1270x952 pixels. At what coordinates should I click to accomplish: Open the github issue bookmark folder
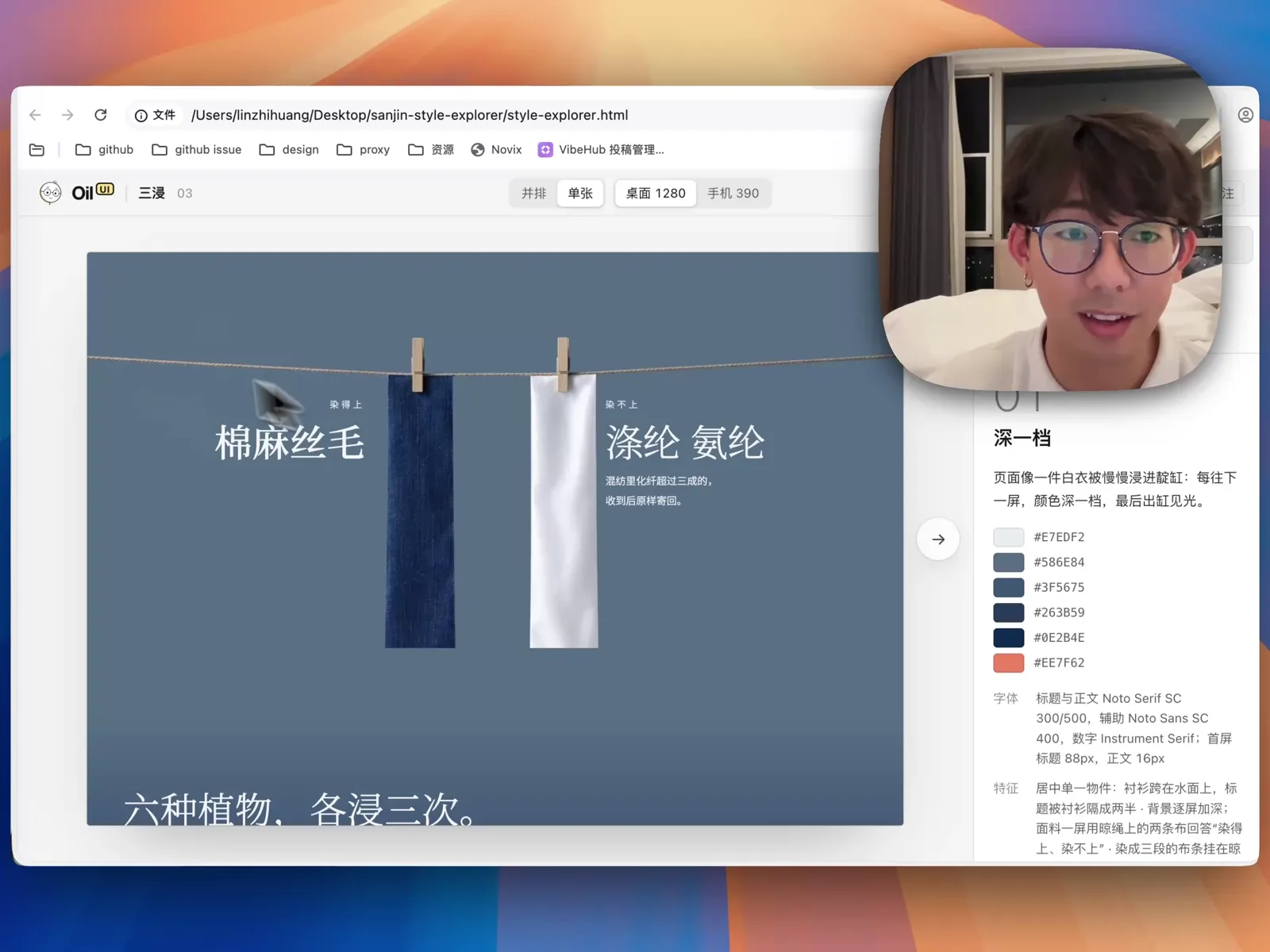(x=196, y=150)
